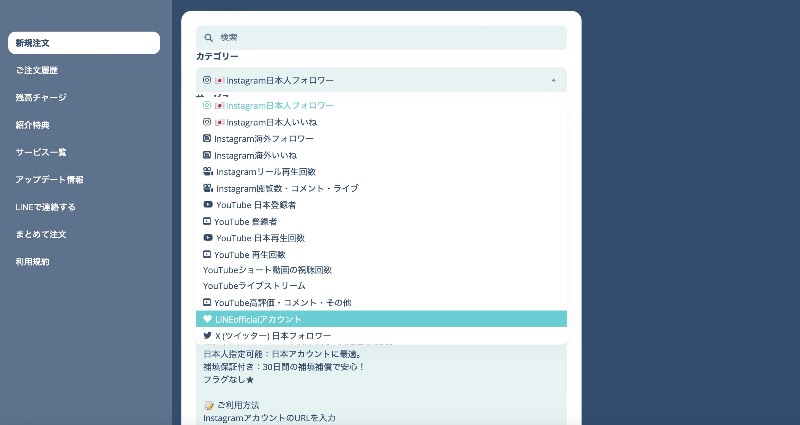The width and height of the screenshot is (800, 425).
Task: Choose Instagram閲覧数・コメント・ライブ option
Action: pyautogui.click(x=381, y=188)
